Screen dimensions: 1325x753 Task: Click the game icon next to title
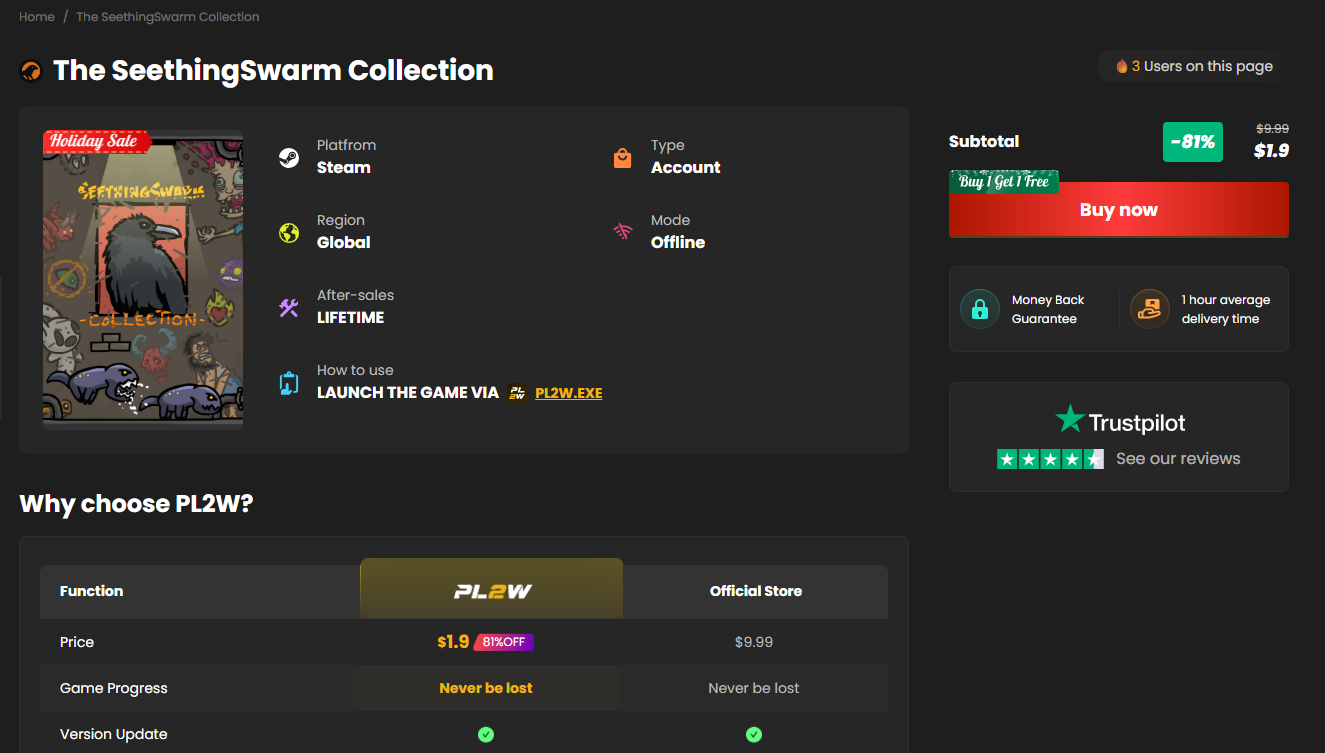[x=31, y=71]
